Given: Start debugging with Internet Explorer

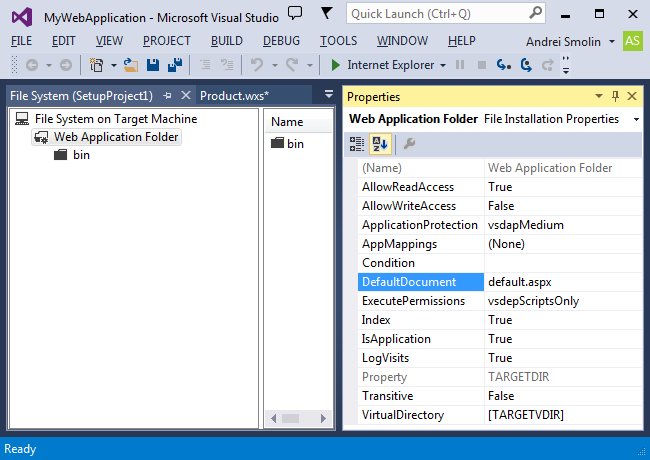Looking at the screenshot, I should 382,65.
